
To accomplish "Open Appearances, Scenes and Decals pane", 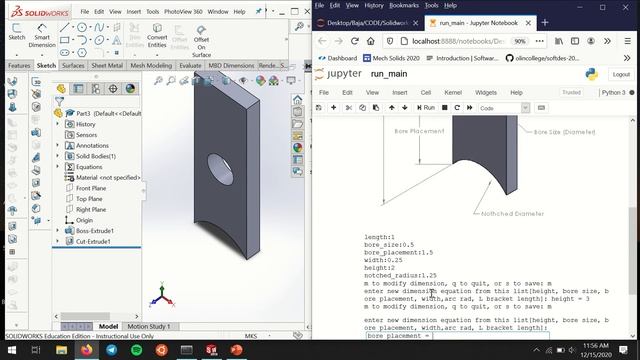I will tap(298, 147).
